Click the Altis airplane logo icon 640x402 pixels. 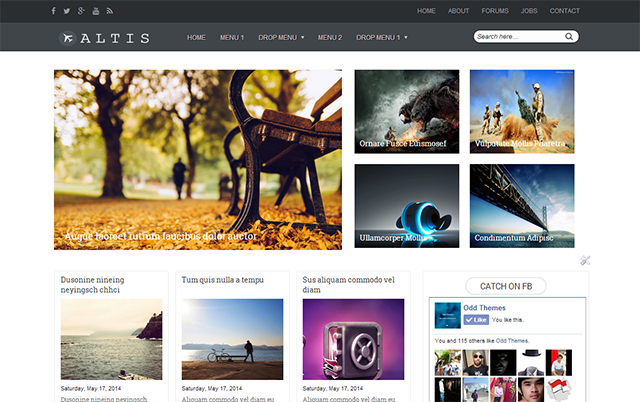[67, 38]
